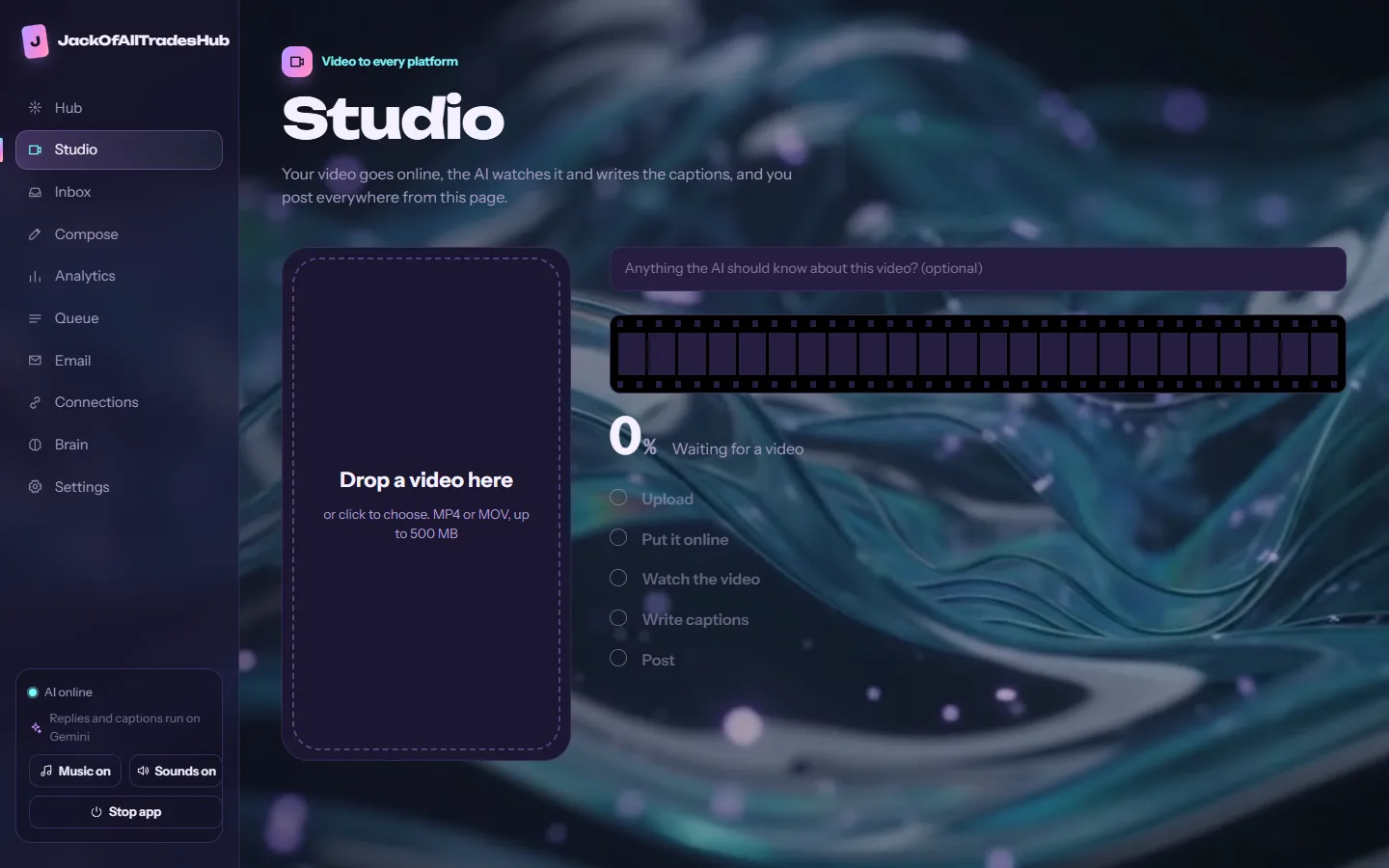Toggle Sounds on button
Viewport: 1389px width, 868px height.
coord(176,771)
